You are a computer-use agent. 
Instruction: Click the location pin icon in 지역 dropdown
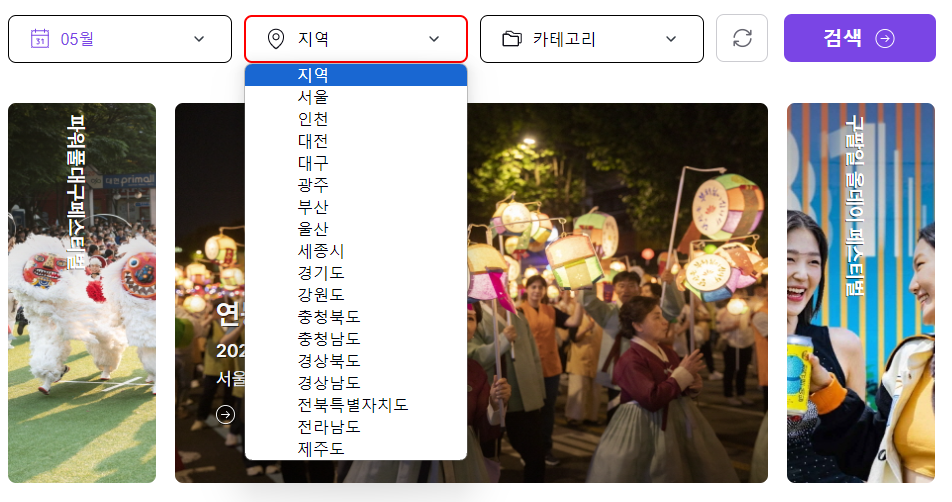pyautogui.click(x=276, y=39)
